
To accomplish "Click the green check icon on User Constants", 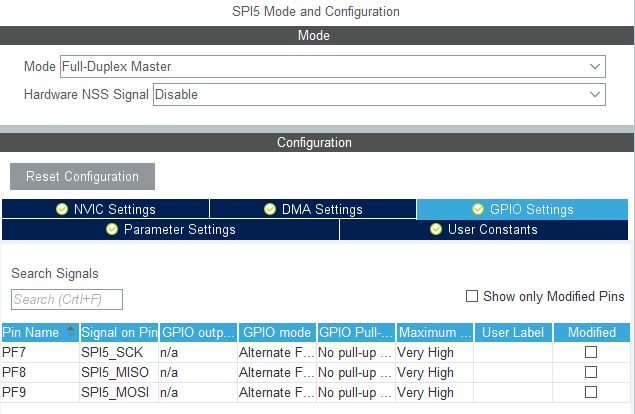I will point(436,229).
